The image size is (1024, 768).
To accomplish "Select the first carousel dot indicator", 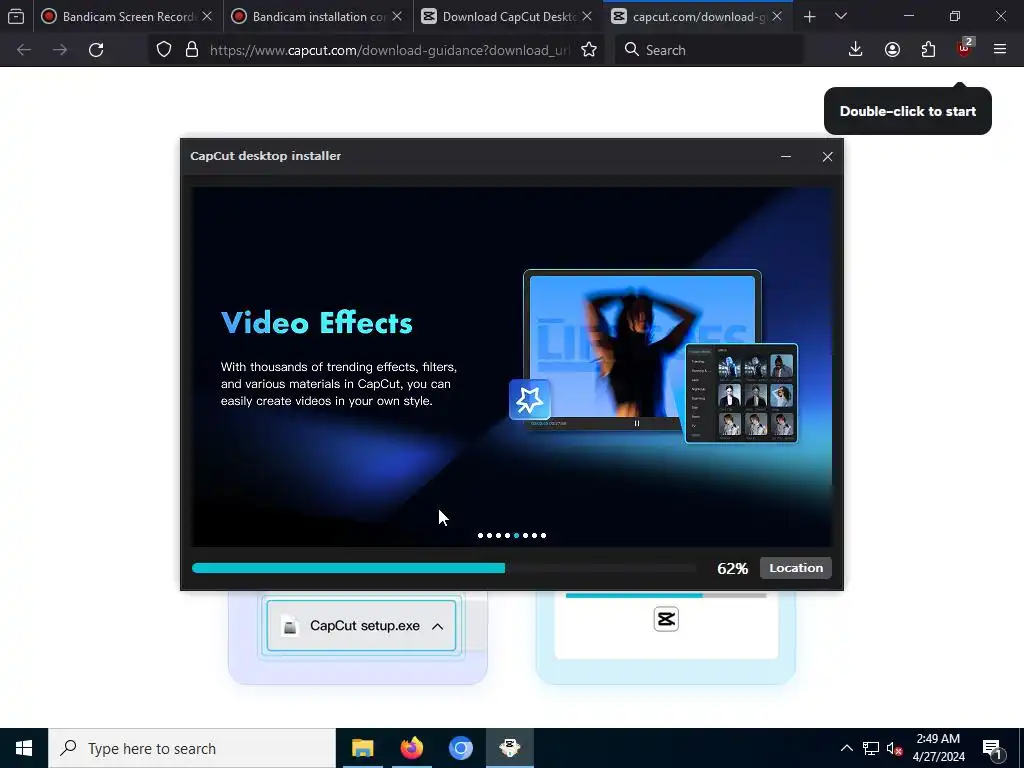I will click(x=481, y=536).
